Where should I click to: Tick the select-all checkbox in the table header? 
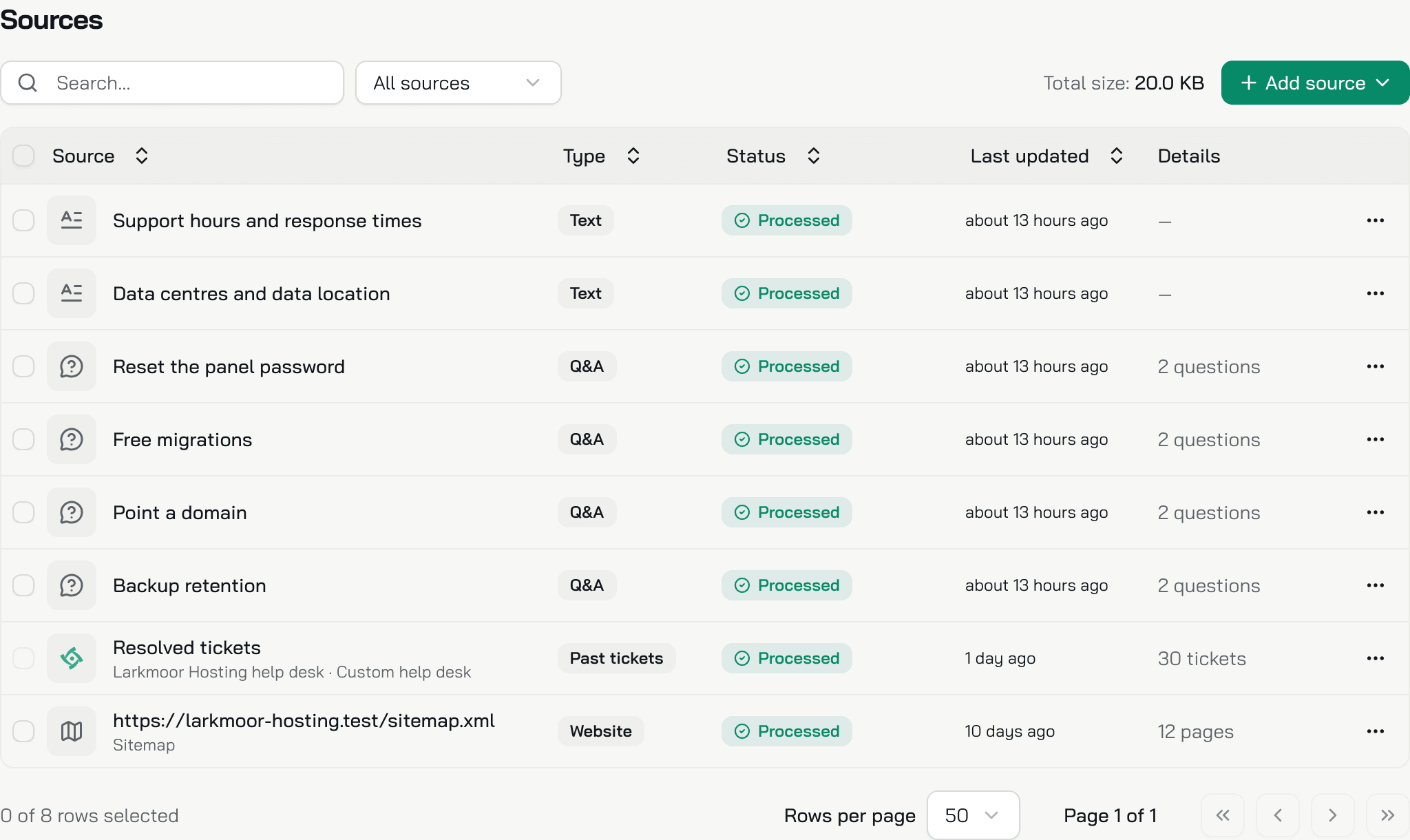pyautogui.click(x=23, y=156)
